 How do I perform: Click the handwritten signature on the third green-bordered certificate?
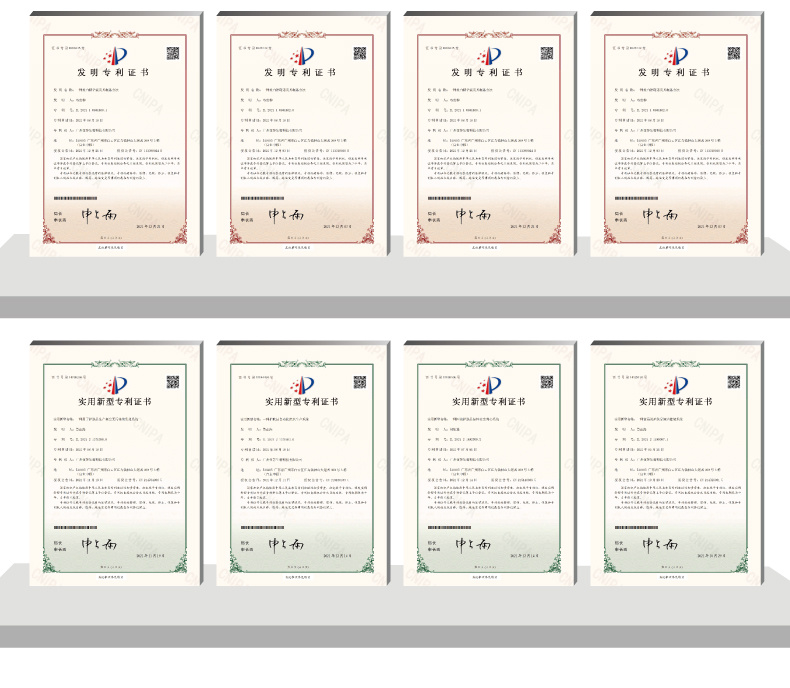click(x=473, y=544)
